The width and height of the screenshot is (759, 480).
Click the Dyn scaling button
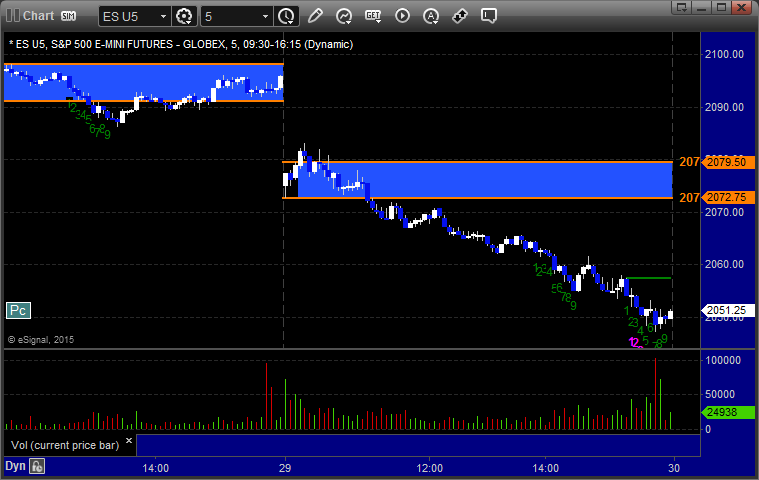(15, 466)
